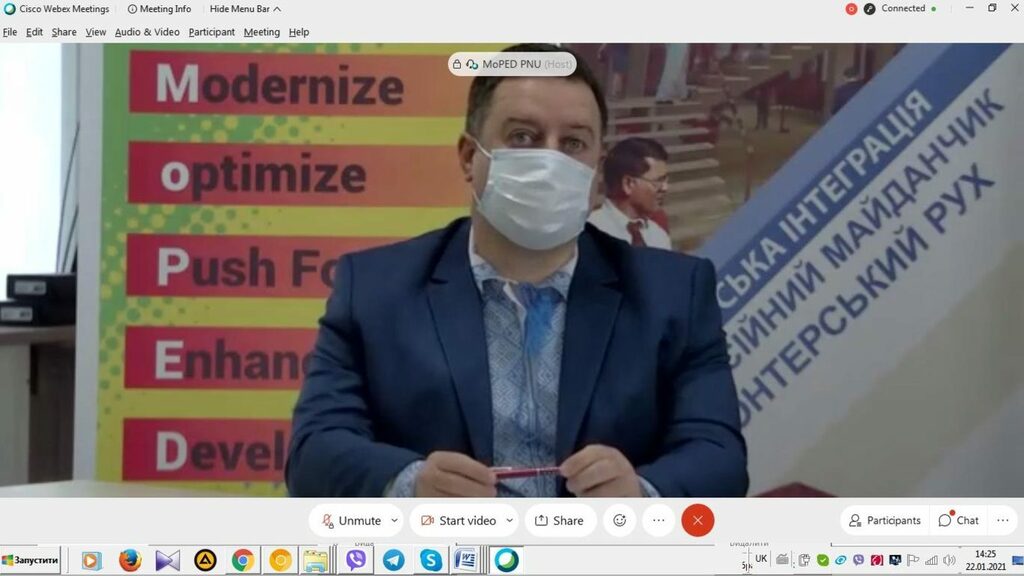Click the Share content button
Viewport: 1024px width, 576px height.
pyautogui.click(x=559, y=520)
